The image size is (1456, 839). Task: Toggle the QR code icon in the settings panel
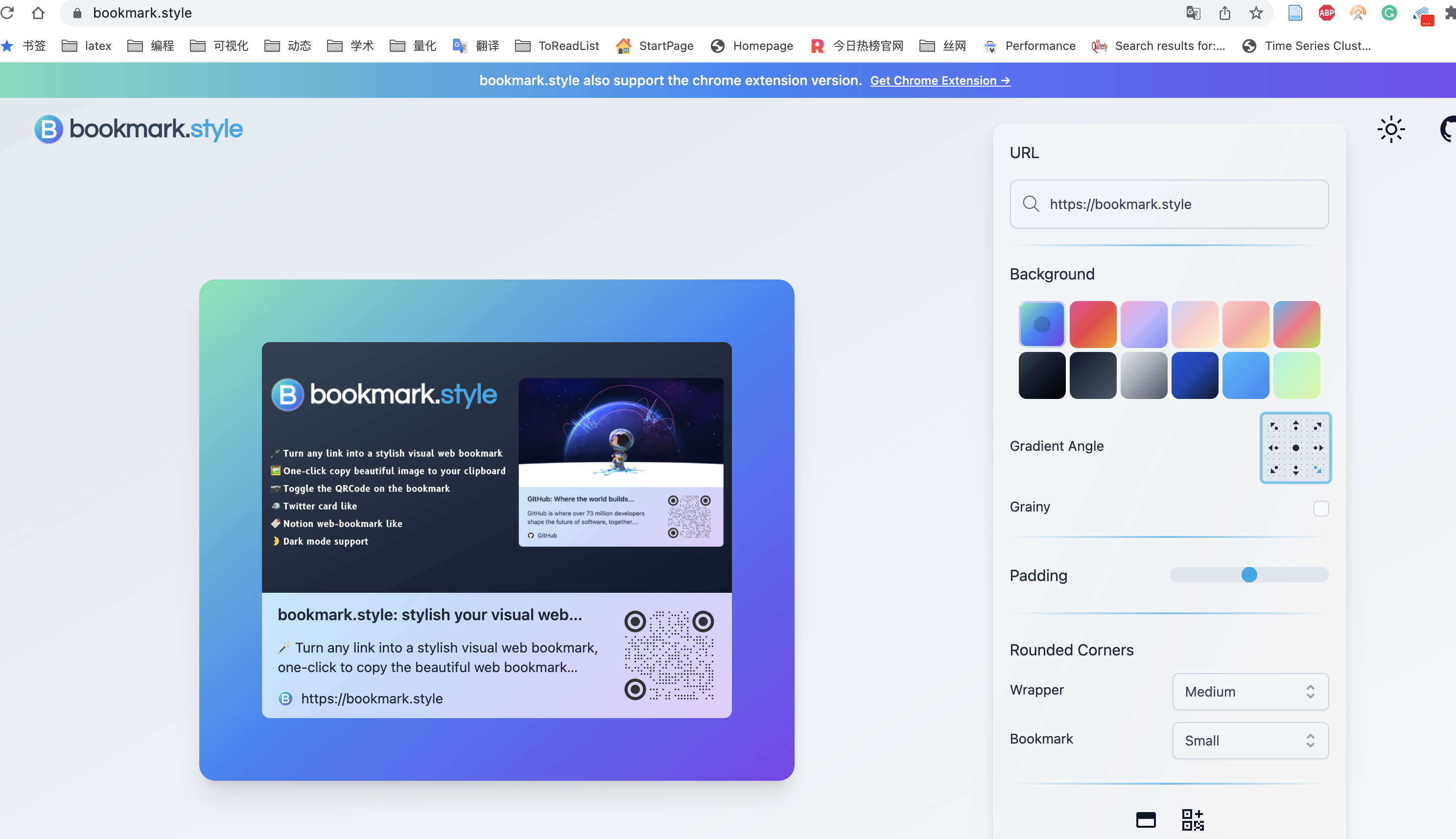click(1193, 819)
